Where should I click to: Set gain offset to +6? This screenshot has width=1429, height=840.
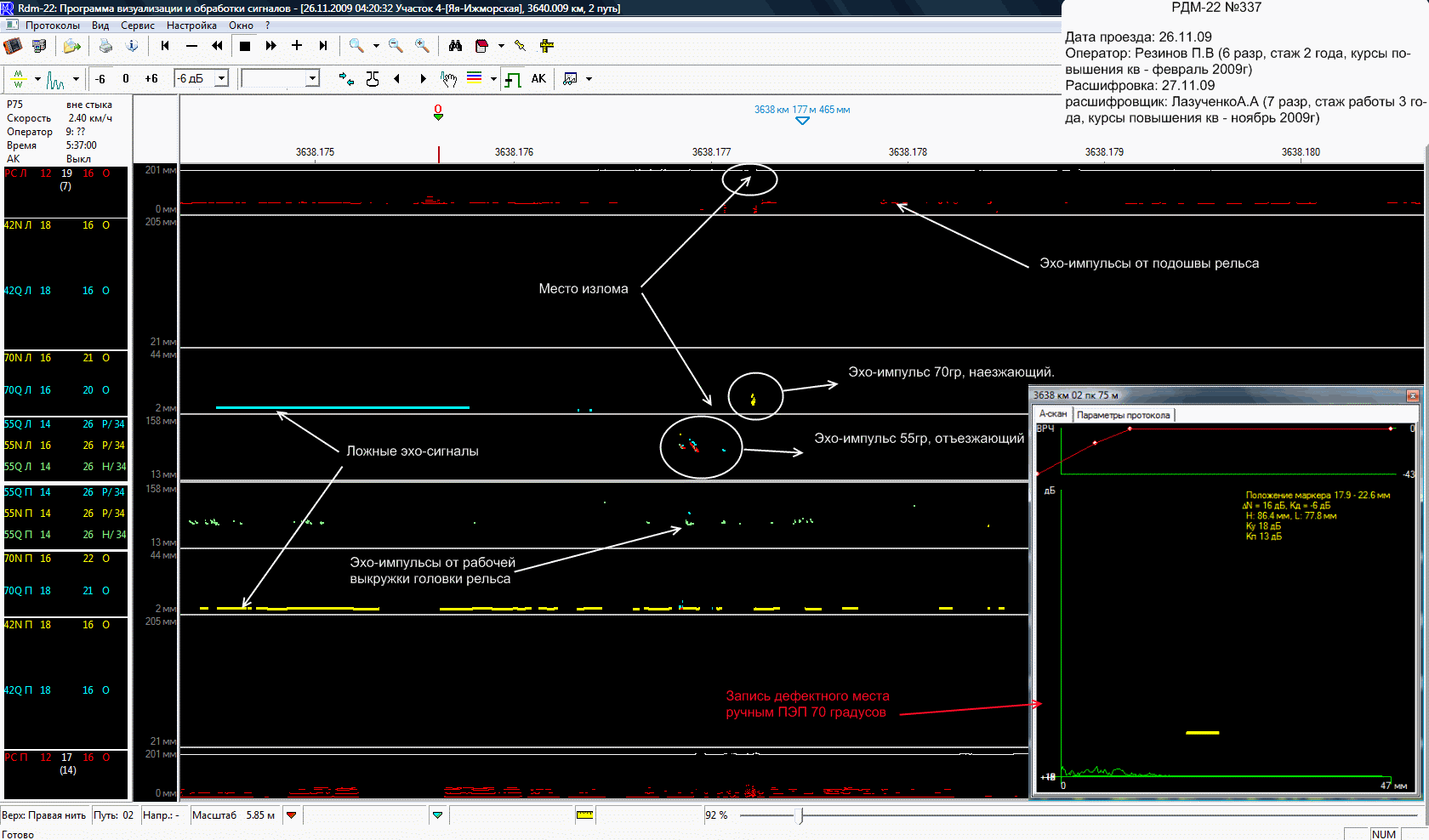[151, 79]
